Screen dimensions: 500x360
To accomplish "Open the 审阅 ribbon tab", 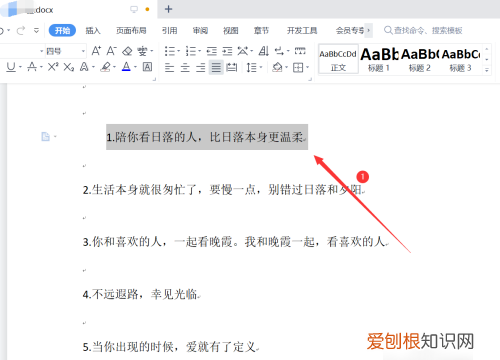I will coord(200,31).
